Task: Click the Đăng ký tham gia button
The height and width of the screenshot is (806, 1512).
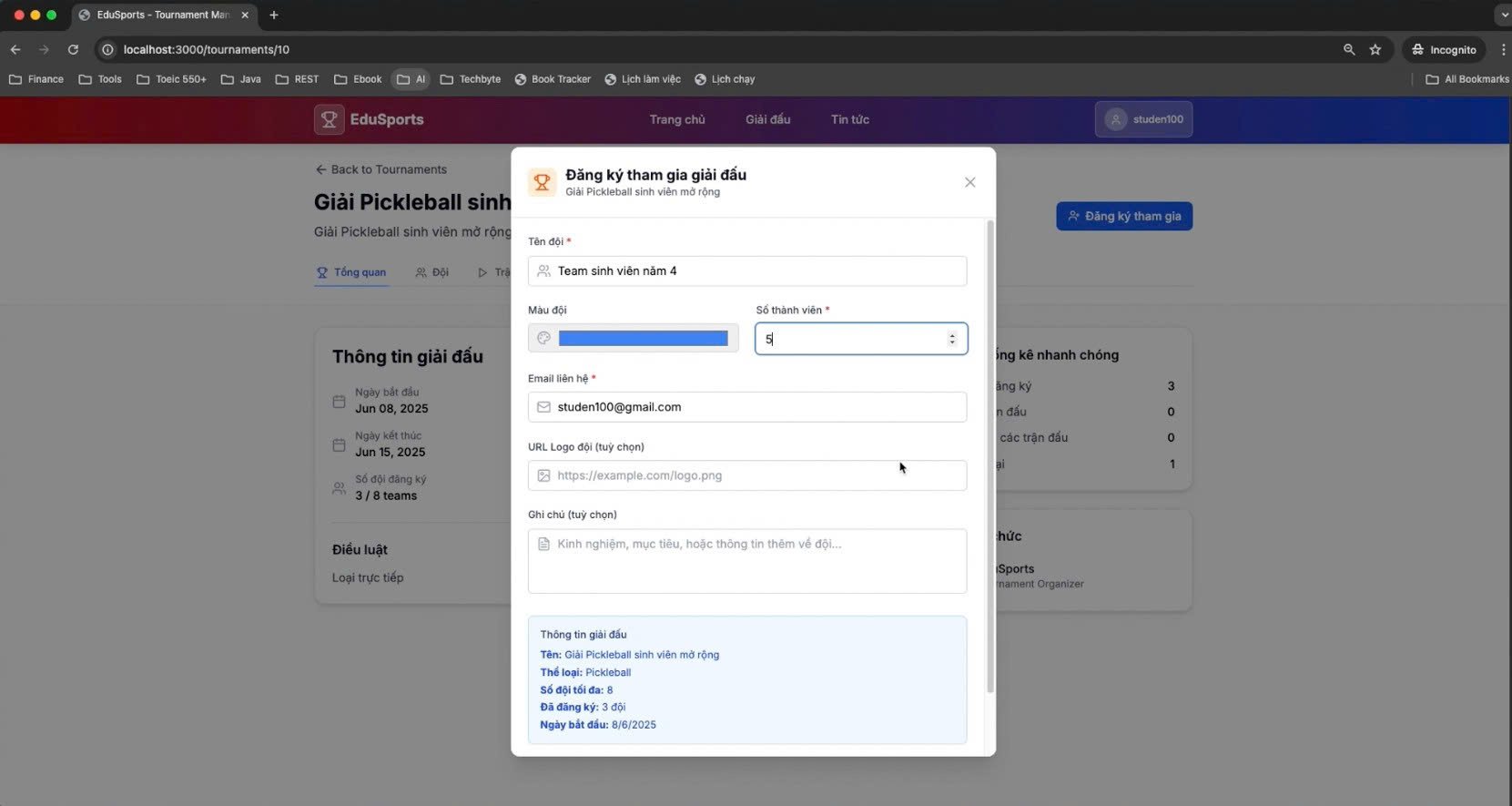Action: click(1124, 216)
